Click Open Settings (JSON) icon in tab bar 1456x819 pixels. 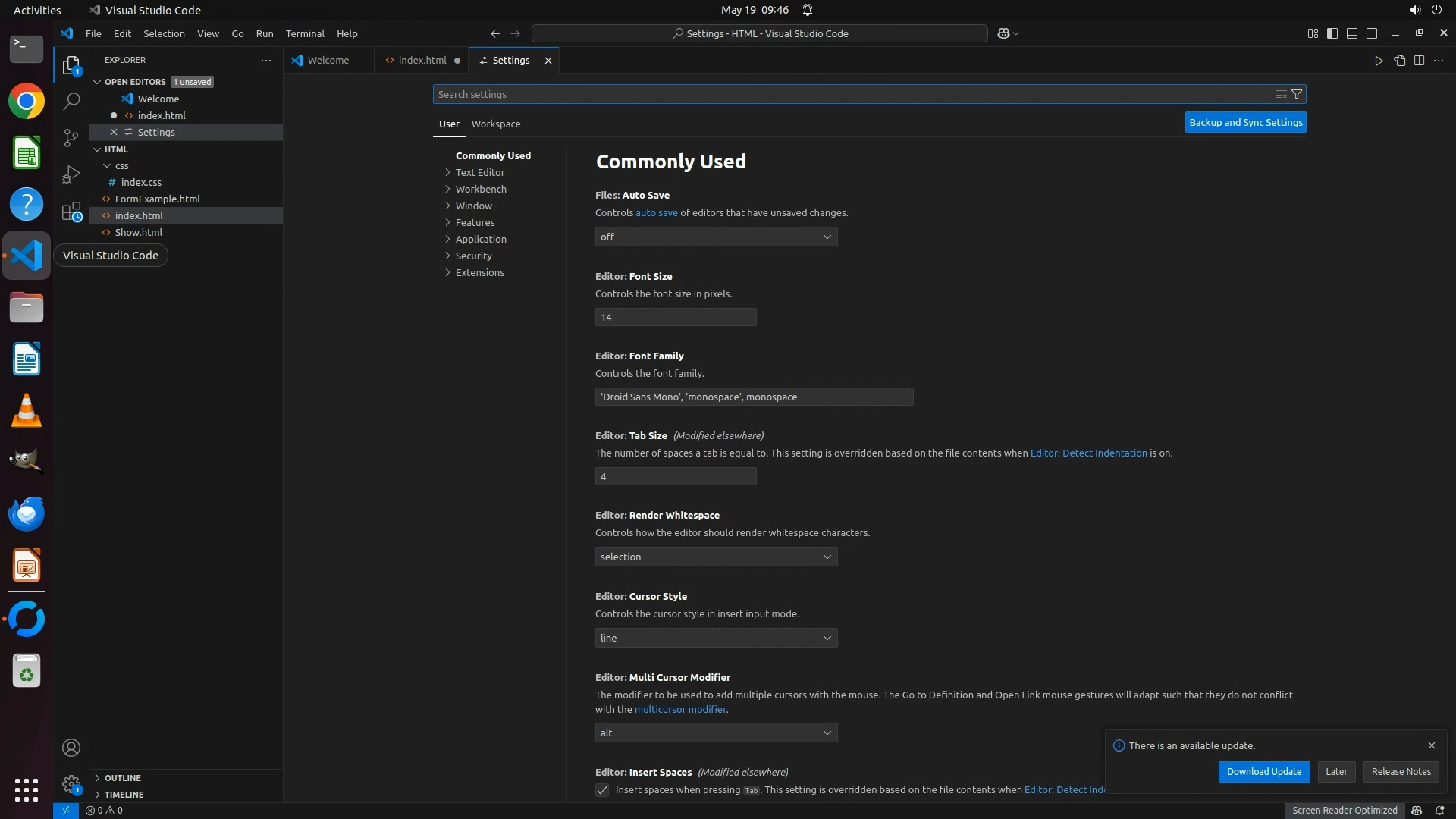click(1399, 61)
